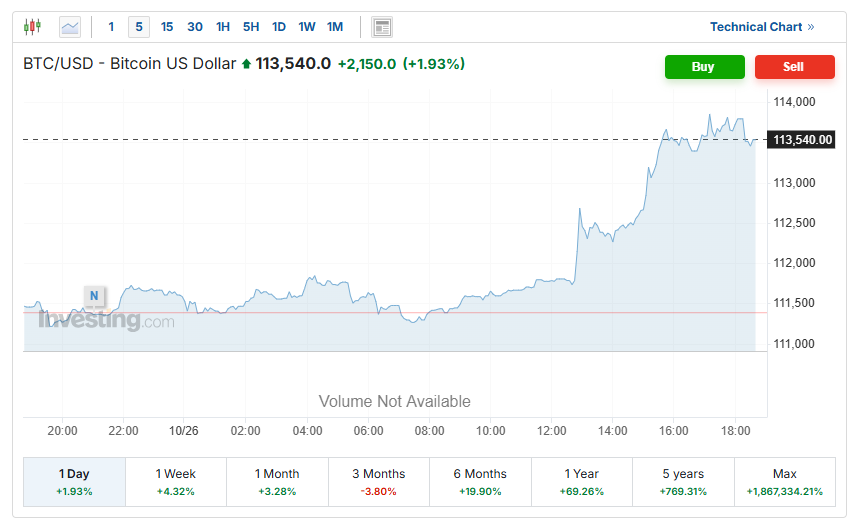855x530 pixels.
Task: Choose the 1H interval
Action: tap(223, 27)
